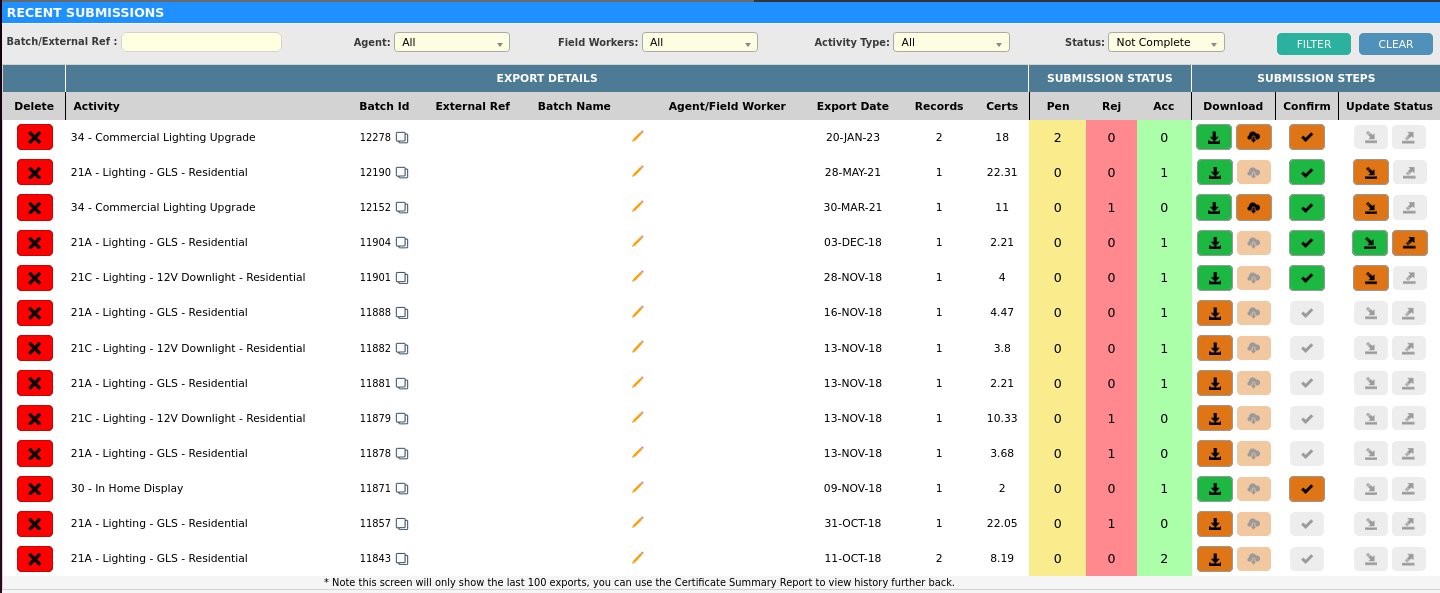Edit batch name for batch 12152
Image resolution: width=1440 pixels, height=593 pixels.
[x=637, y=207]
